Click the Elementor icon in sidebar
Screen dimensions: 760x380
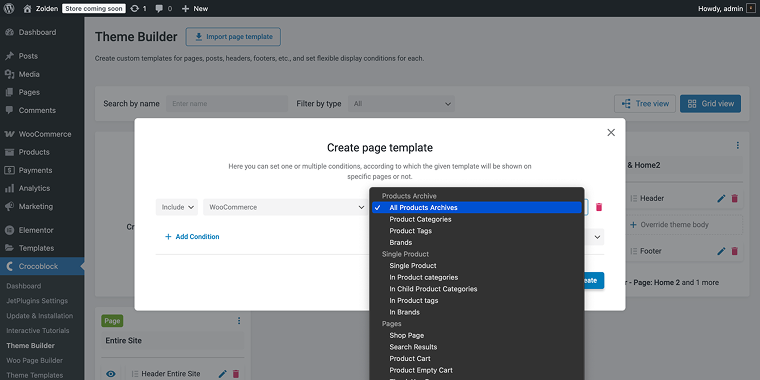pyautogui.click(x=9, y=230)
